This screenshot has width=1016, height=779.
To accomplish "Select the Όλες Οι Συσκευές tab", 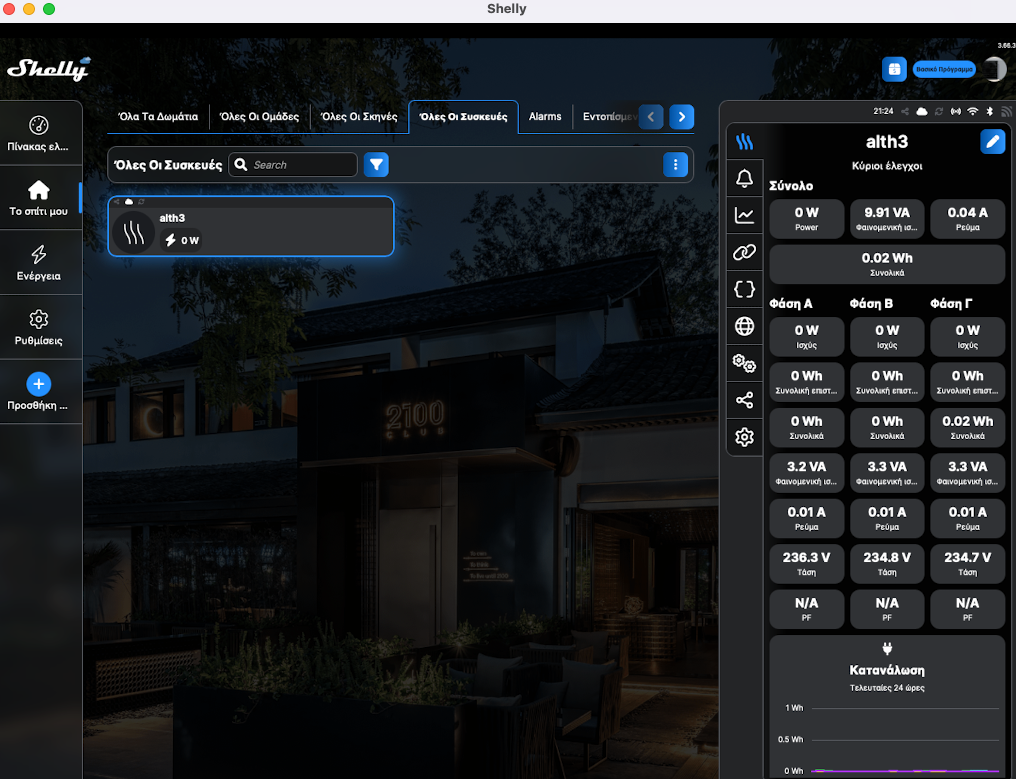I will 463,117.
